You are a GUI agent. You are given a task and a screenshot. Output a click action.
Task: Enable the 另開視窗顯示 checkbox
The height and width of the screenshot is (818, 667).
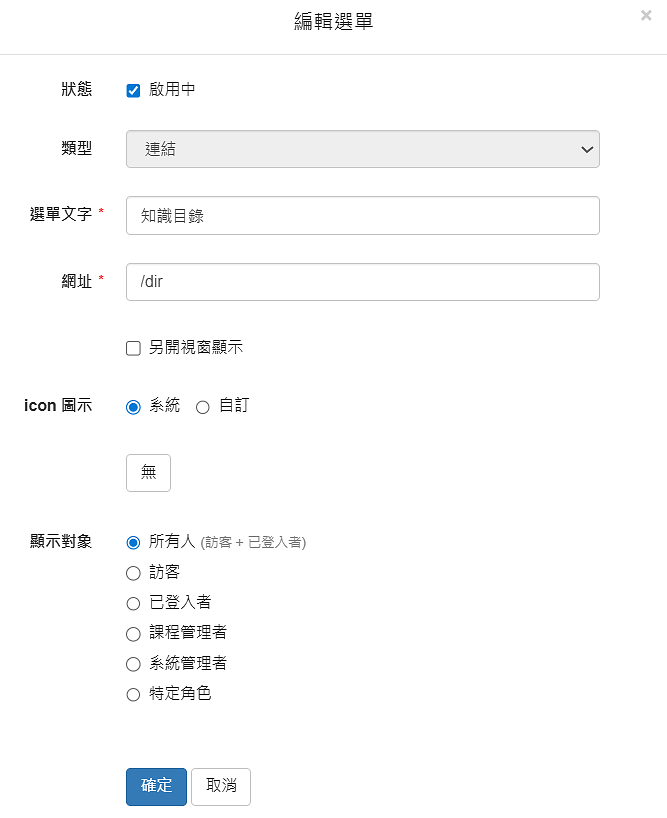[x=133, y=348]
